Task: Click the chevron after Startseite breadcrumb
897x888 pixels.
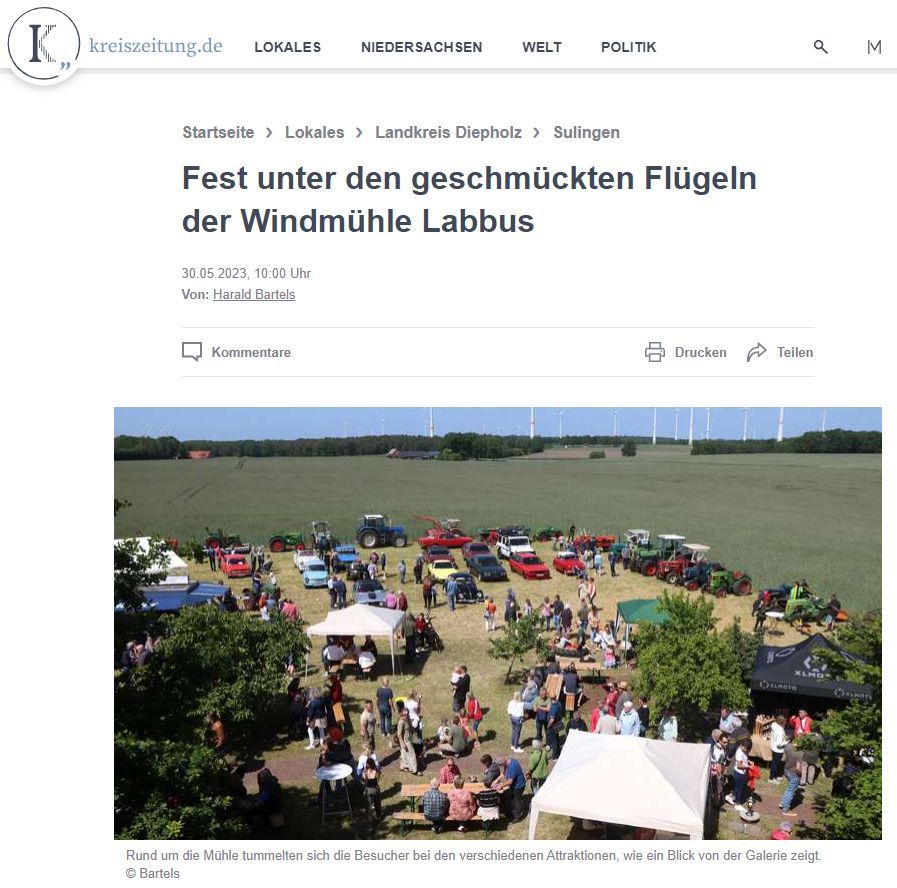Action: point(269,133)
